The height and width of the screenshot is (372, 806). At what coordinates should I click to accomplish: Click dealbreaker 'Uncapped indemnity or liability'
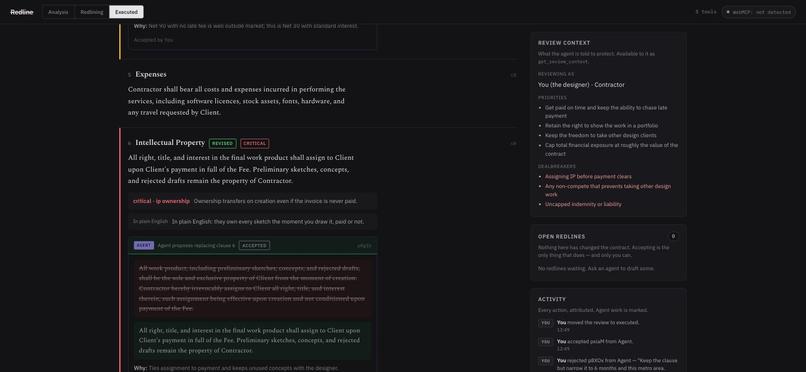pos(583,204)
